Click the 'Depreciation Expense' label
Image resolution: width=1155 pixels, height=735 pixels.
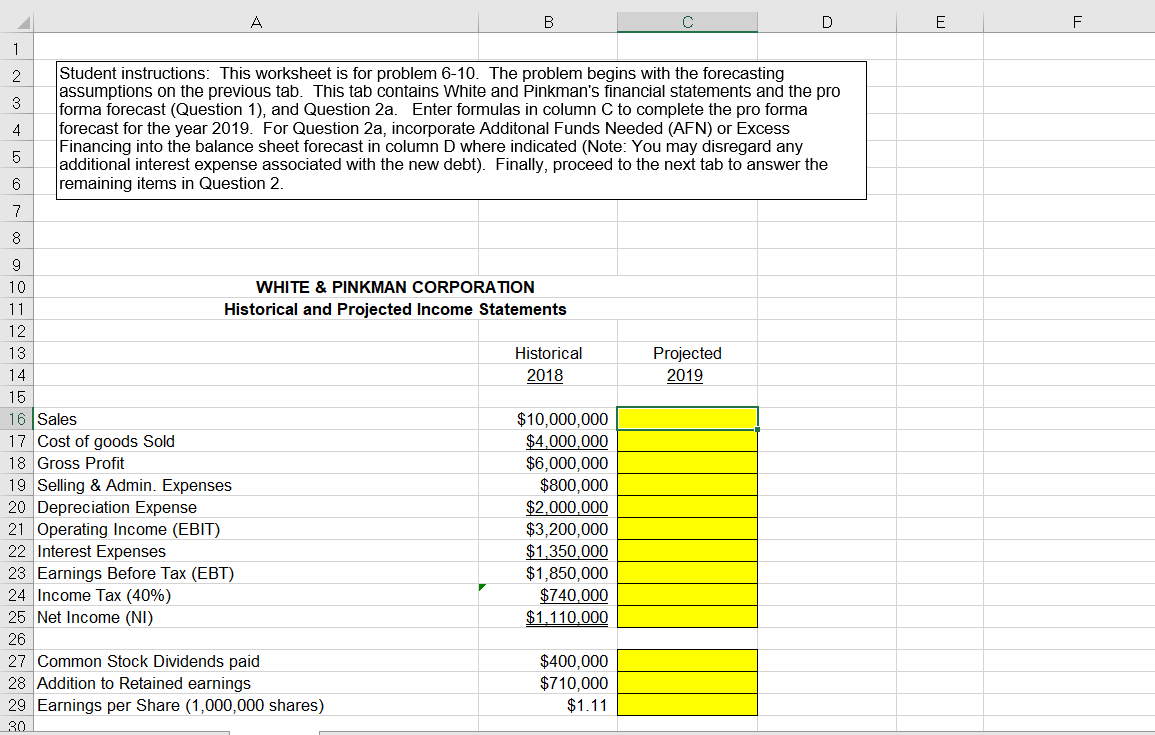[117, 507]
